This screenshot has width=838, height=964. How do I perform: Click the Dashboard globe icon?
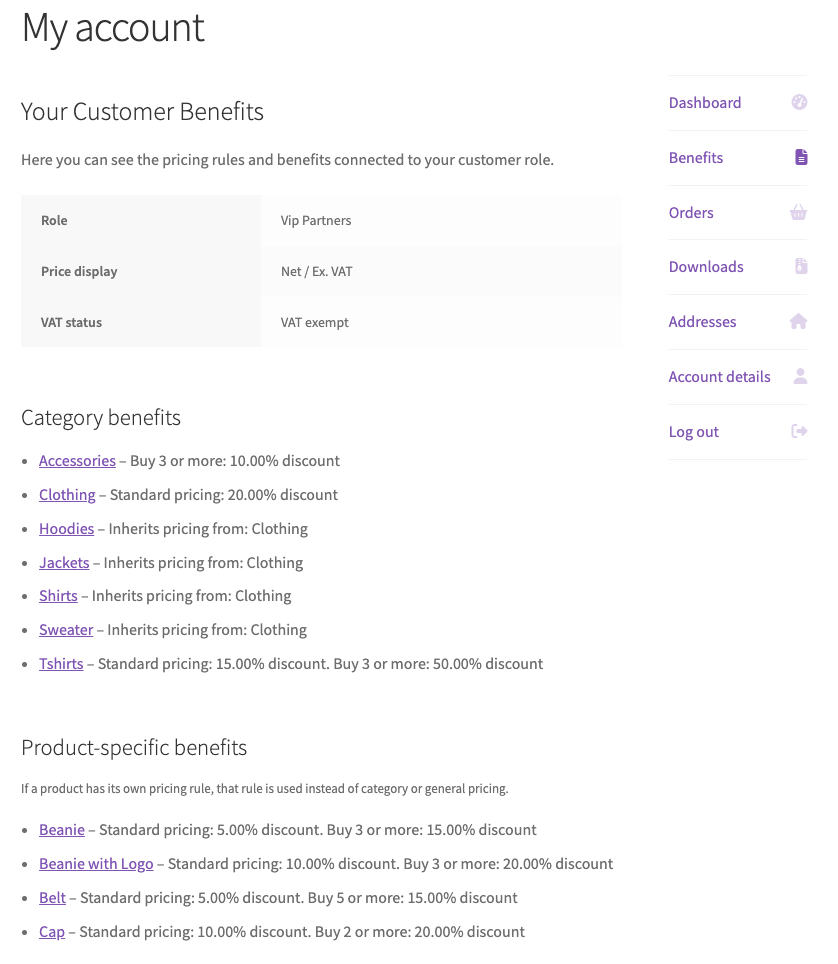point(799,102)
